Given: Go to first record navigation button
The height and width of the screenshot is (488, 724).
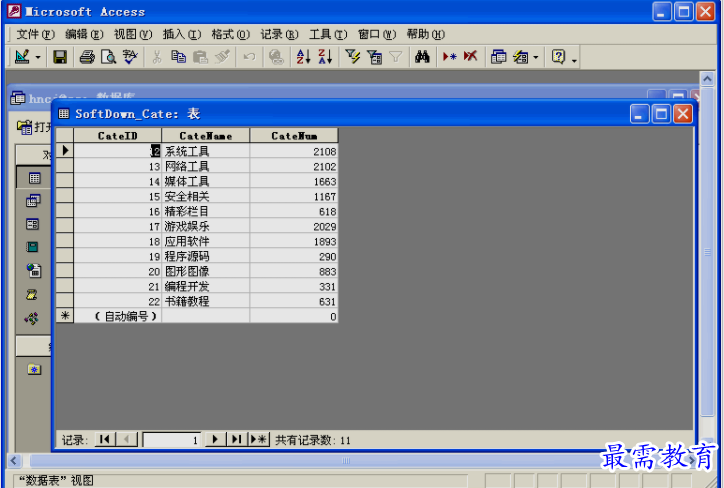Looking at the screenshot, I should pyautogui.click(x=105, y=439).
